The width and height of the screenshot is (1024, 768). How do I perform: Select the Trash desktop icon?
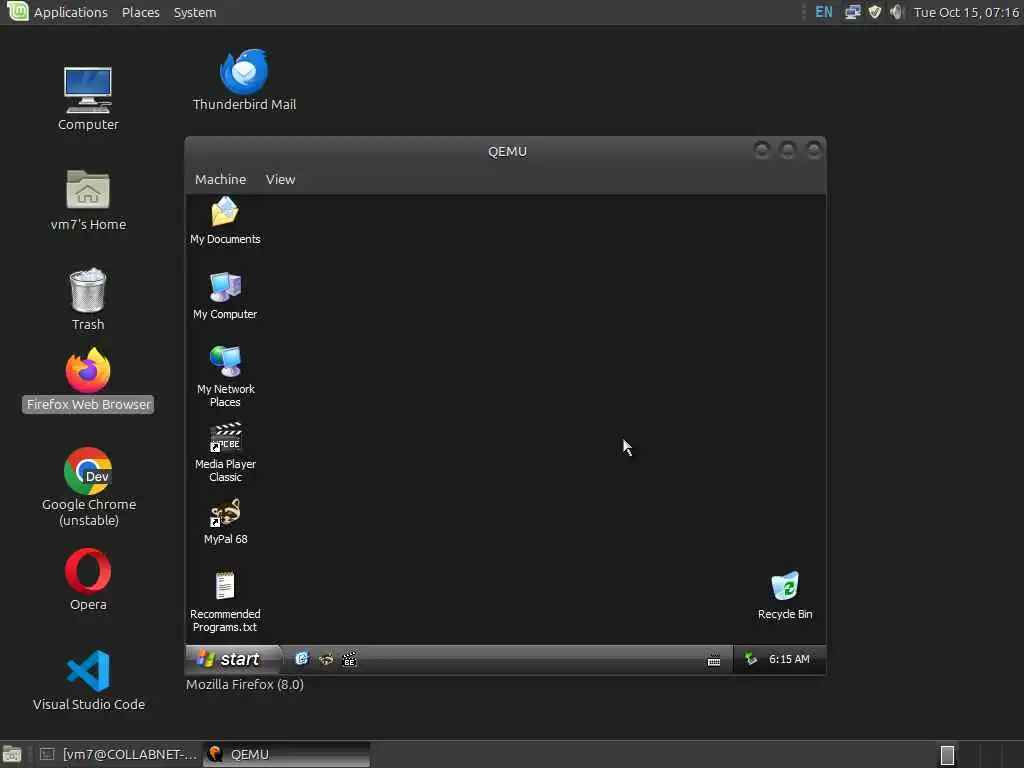click(x=88, y=299)
